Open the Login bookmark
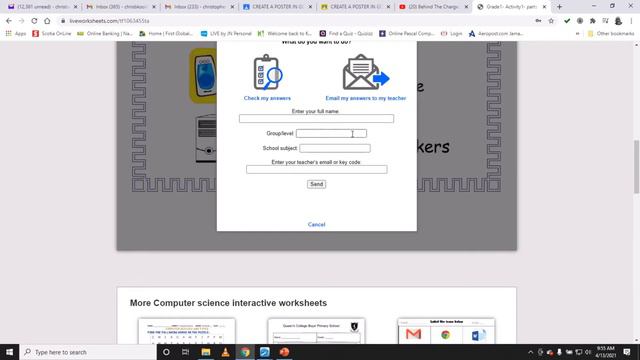This screenshot has height=360, width=640. point(452,33)
